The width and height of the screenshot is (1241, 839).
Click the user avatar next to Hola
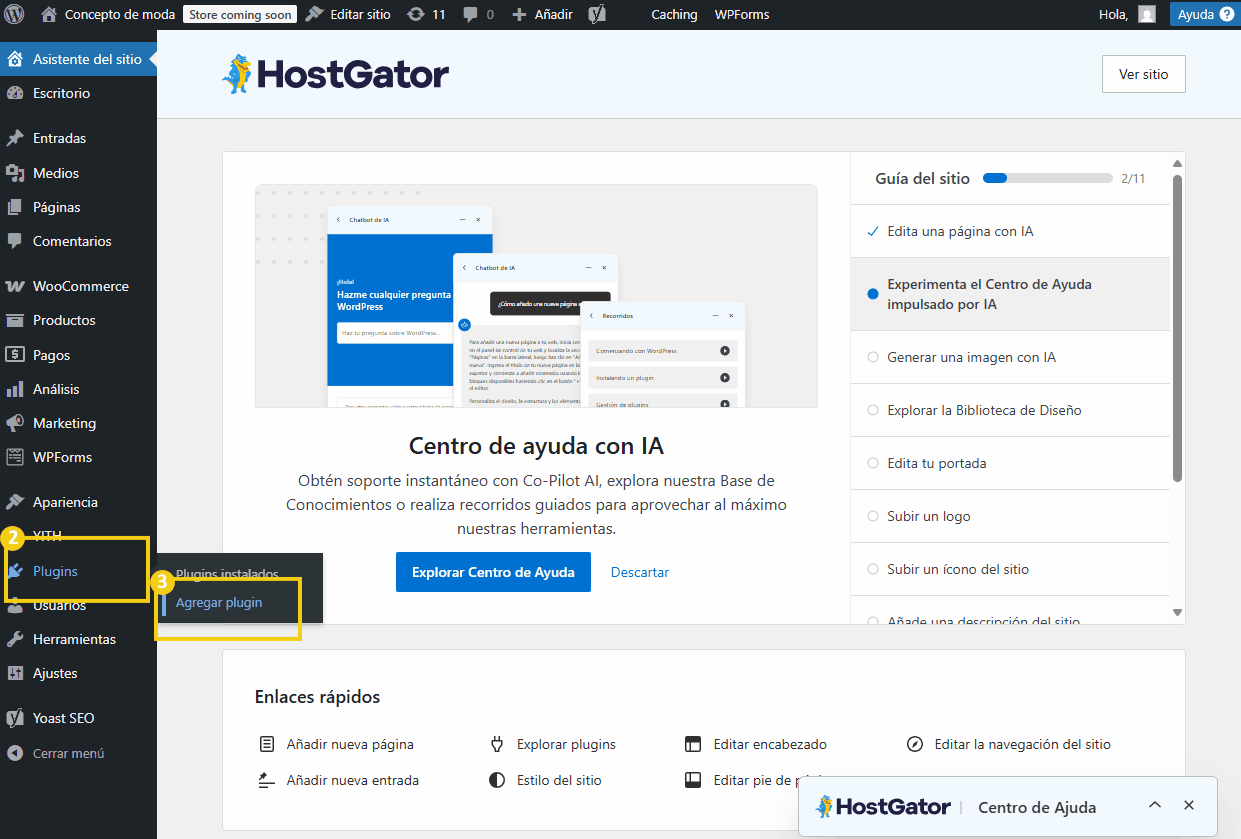pos(1147,15)
